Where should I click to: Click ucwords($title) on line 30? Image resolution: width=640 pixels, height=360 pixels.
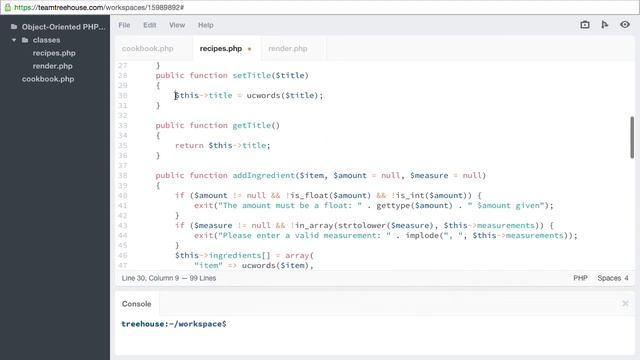point(282,96)
